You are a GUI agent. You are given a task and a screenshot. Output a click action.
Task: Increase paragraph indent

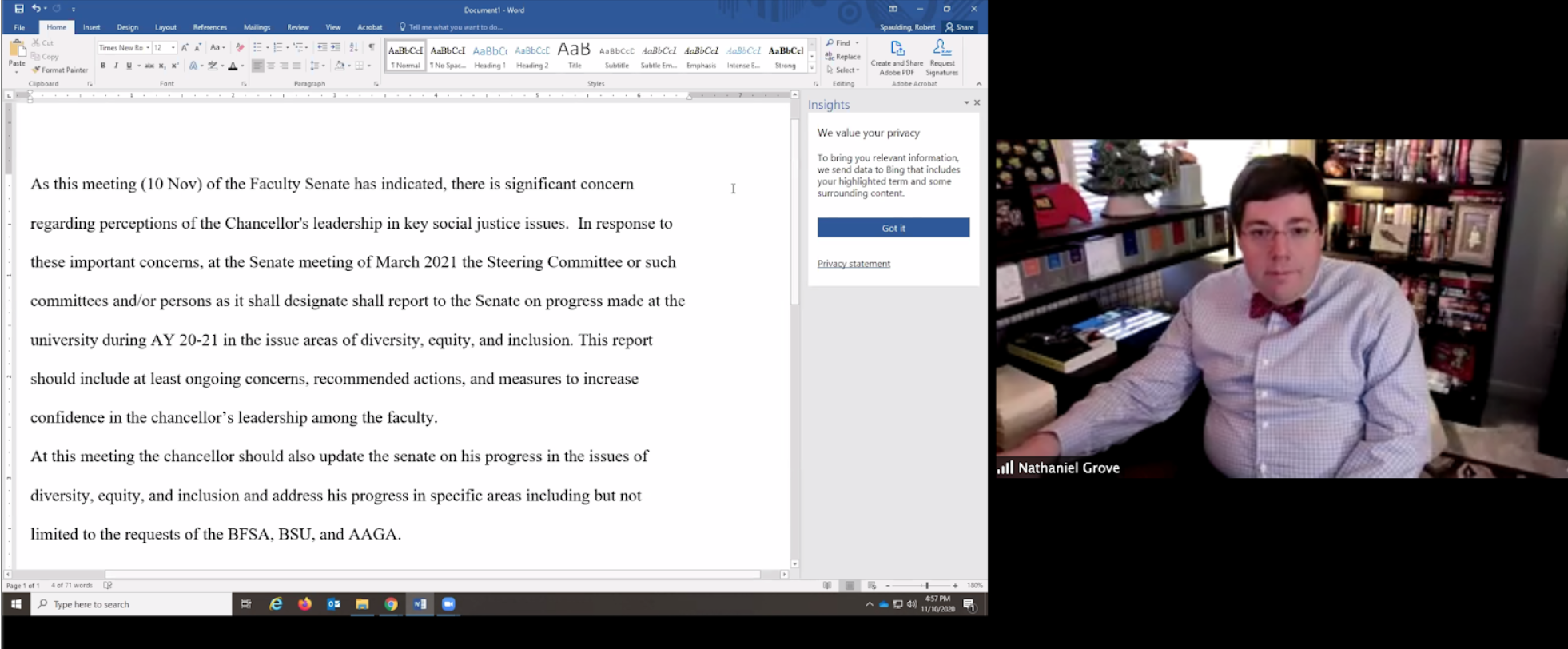[335, 47]
